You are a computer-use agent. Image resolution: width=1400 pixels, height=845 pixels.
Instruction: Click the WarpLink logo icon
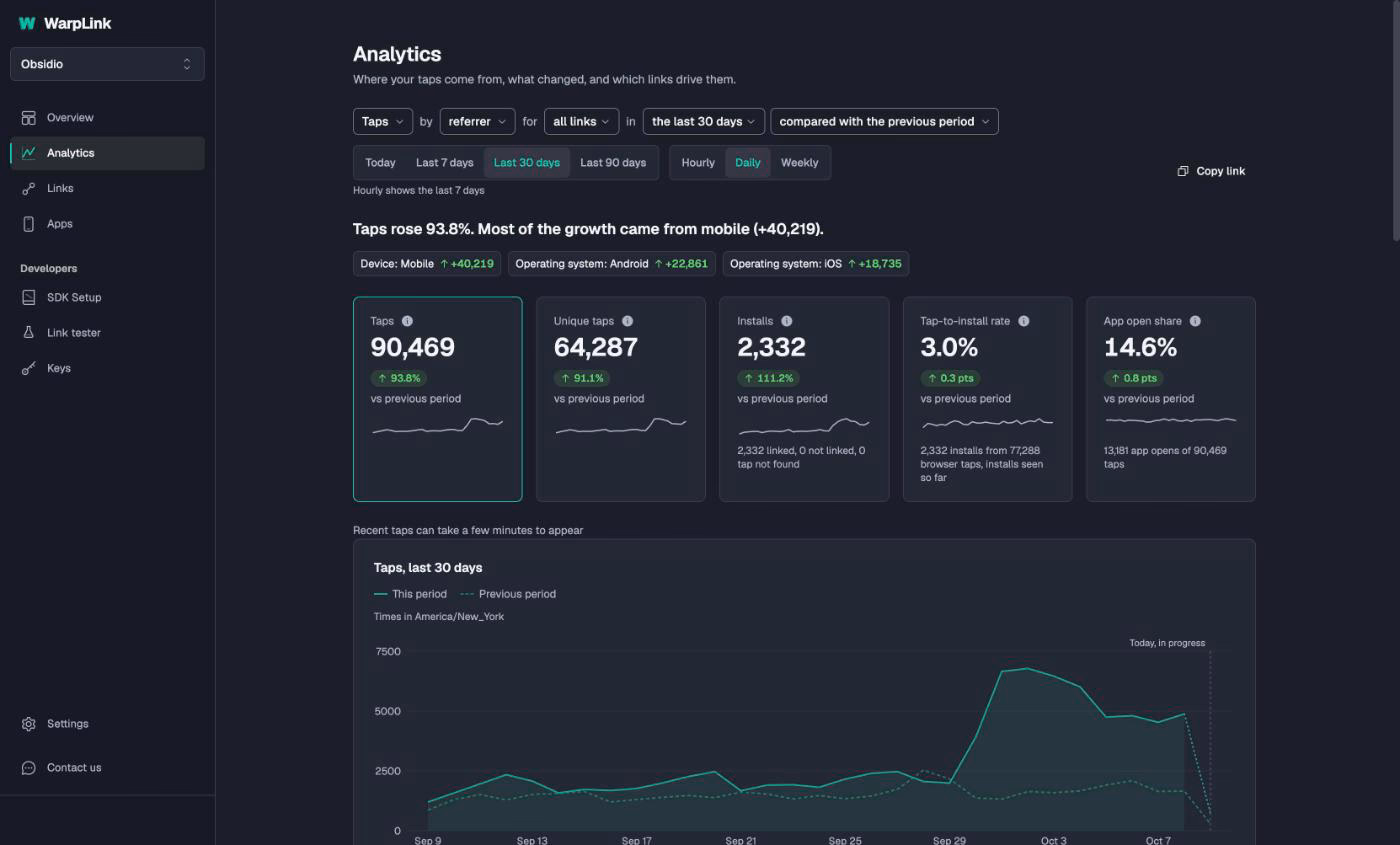(27, 23)
